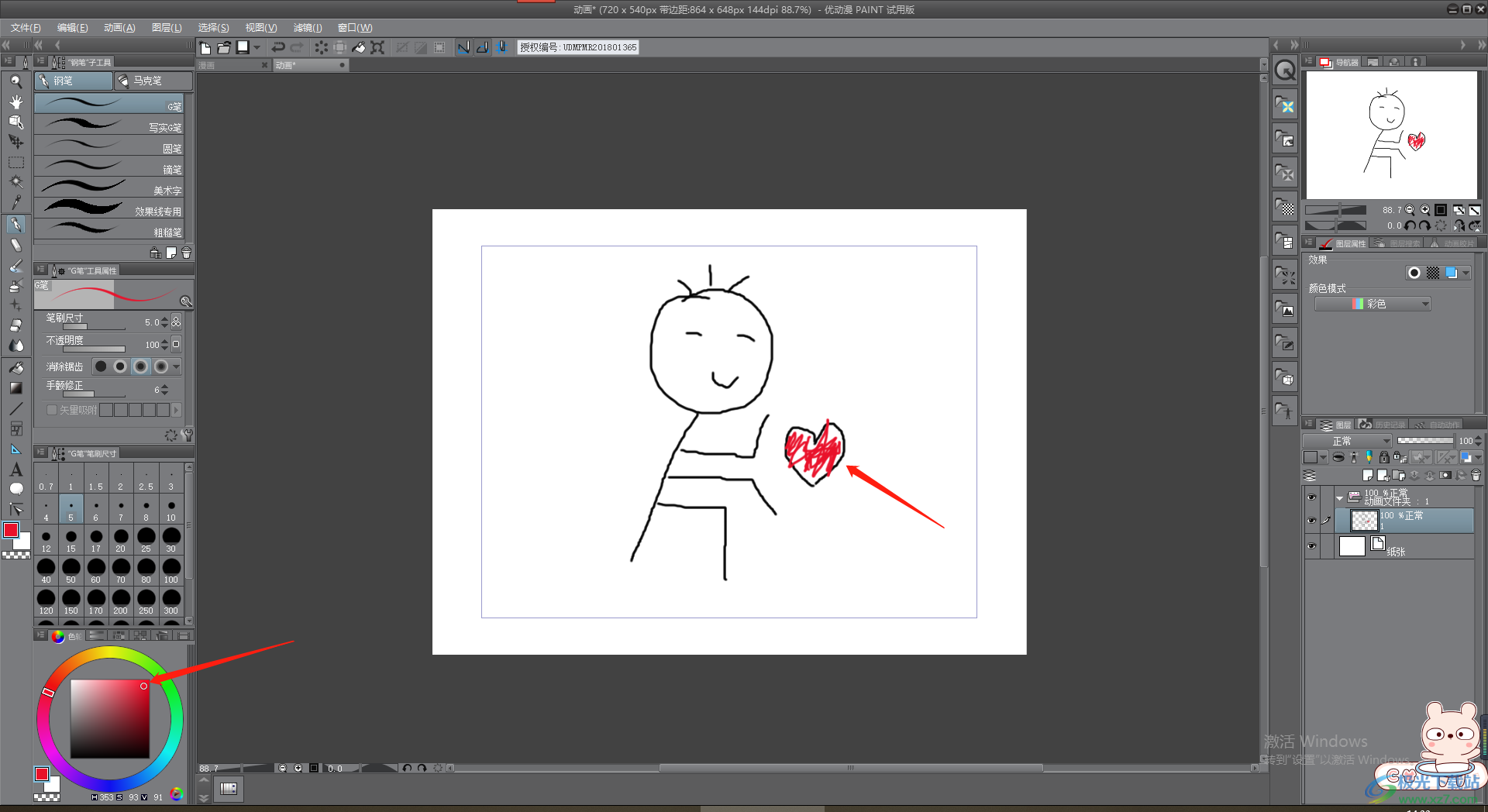Click the layer opacity slider
1488x812 pixels.
click(1424, 441)
